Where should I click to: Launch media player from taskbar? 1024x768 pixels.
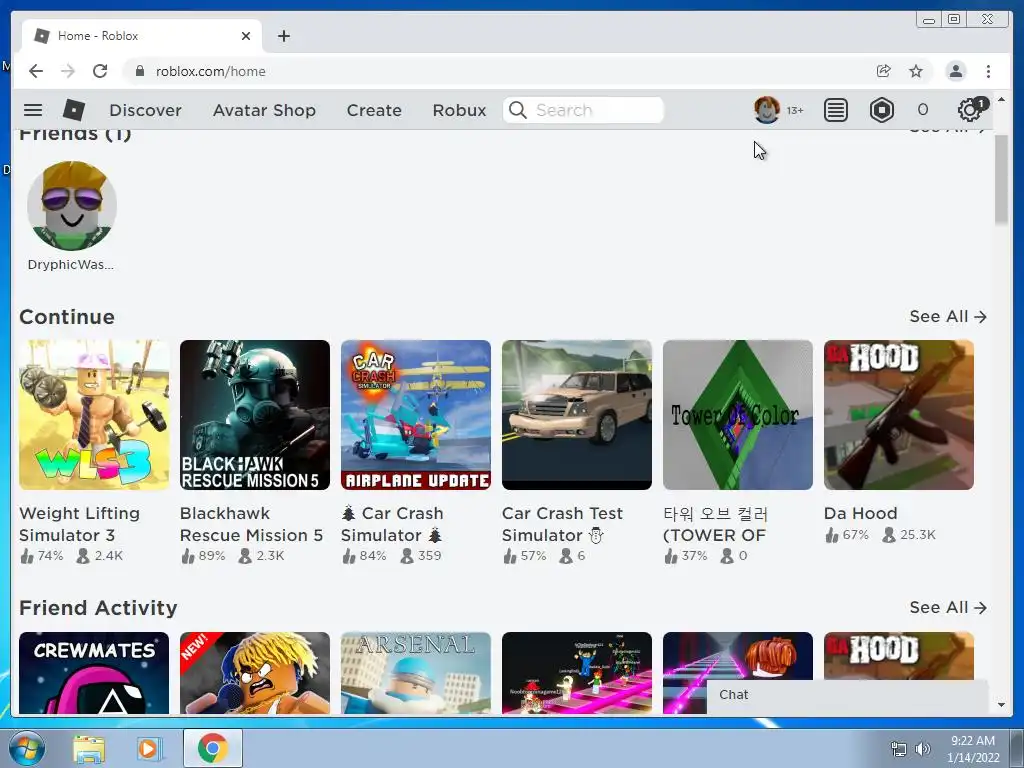pyautogui.click(x=149, y=748)
